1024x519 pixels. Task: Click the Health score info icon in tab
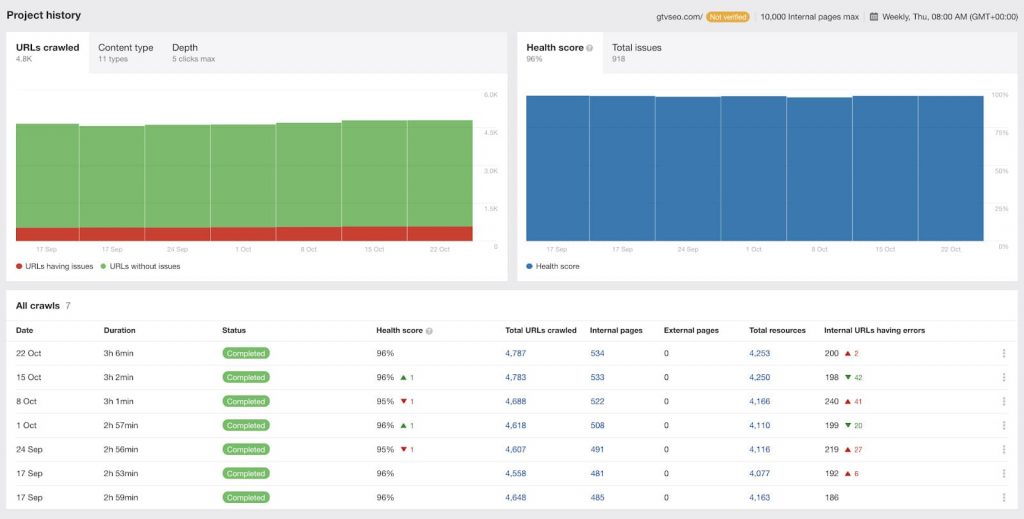point(590,48)
